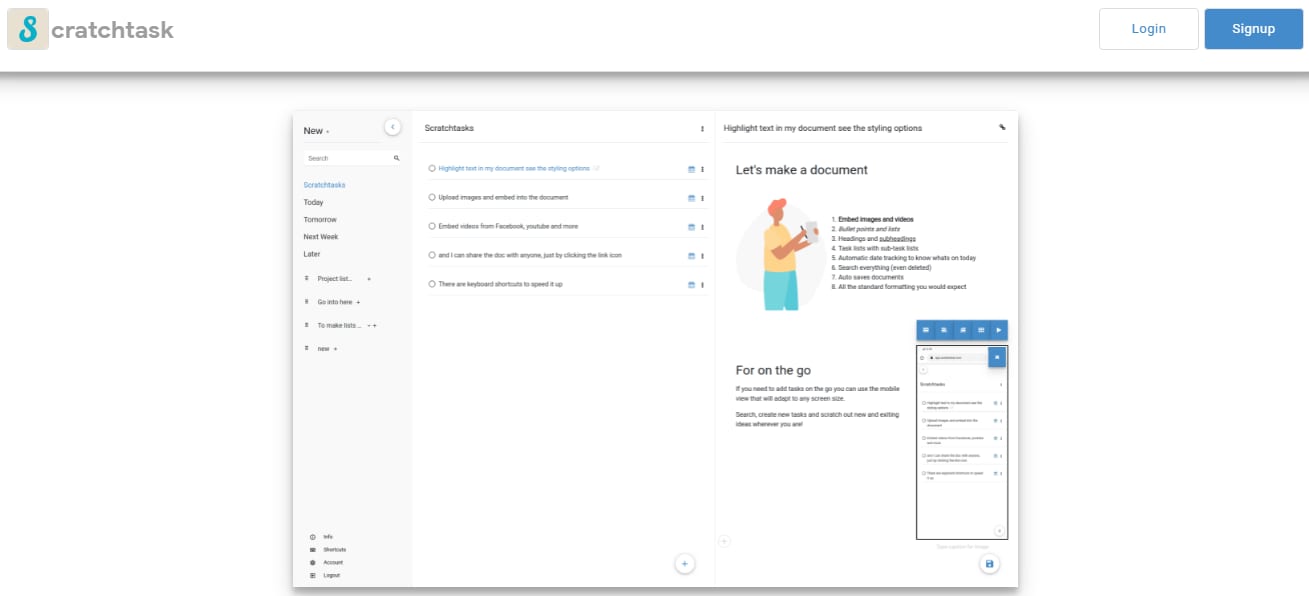
Task: Select Scratchtasks in the sidebar
Action: pos(325,185)
